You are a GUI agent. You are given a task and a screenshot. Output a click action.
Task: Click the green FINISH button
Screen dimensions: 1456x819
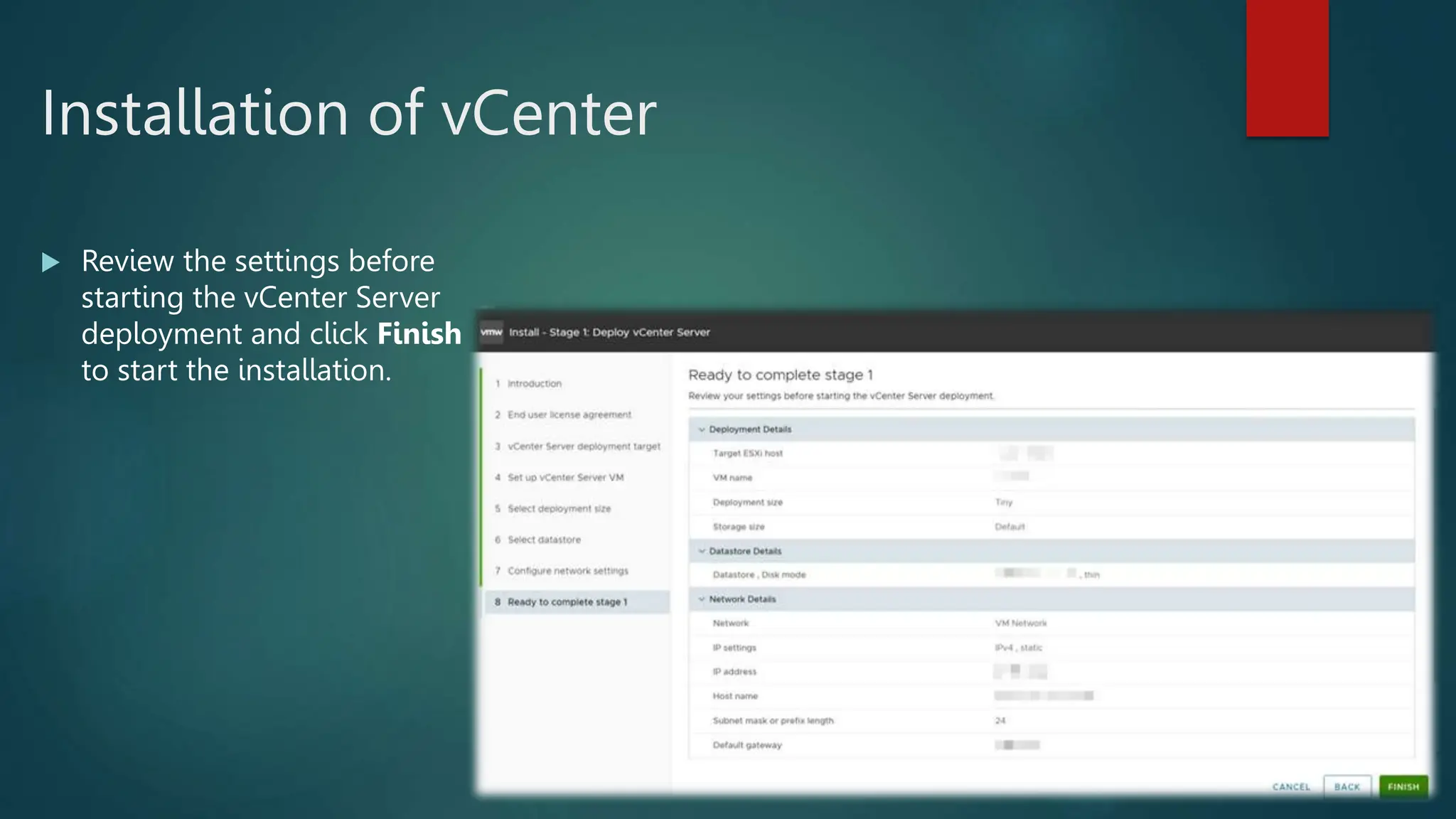(1403, 786)
